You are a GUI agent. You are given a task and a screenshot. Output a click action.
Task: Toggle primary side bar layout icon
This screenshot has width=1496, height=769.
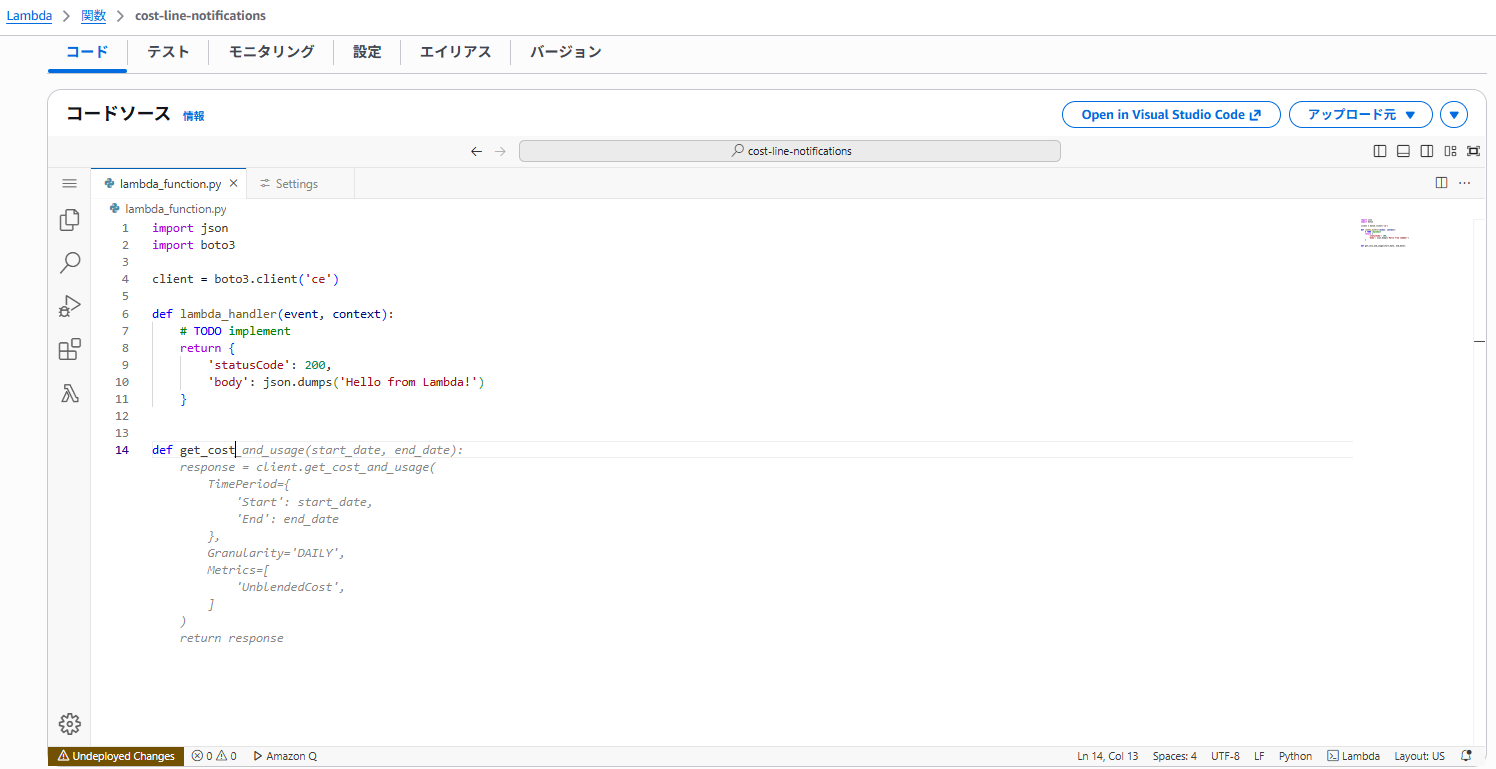click(1380, 151)
